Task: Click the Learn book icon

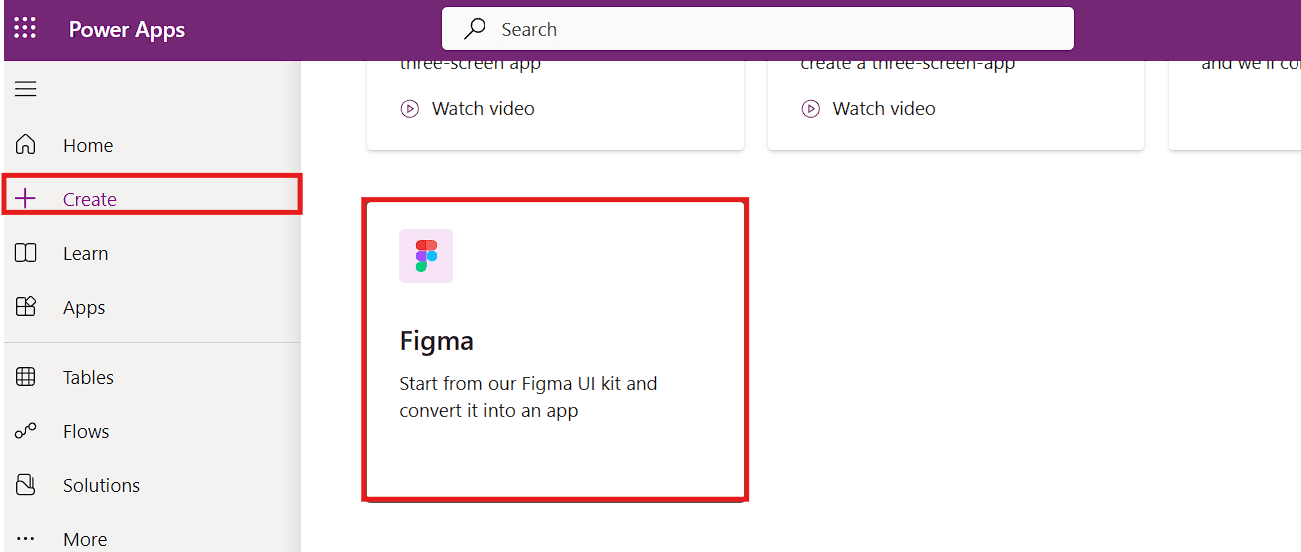Action: click(26, 253)
